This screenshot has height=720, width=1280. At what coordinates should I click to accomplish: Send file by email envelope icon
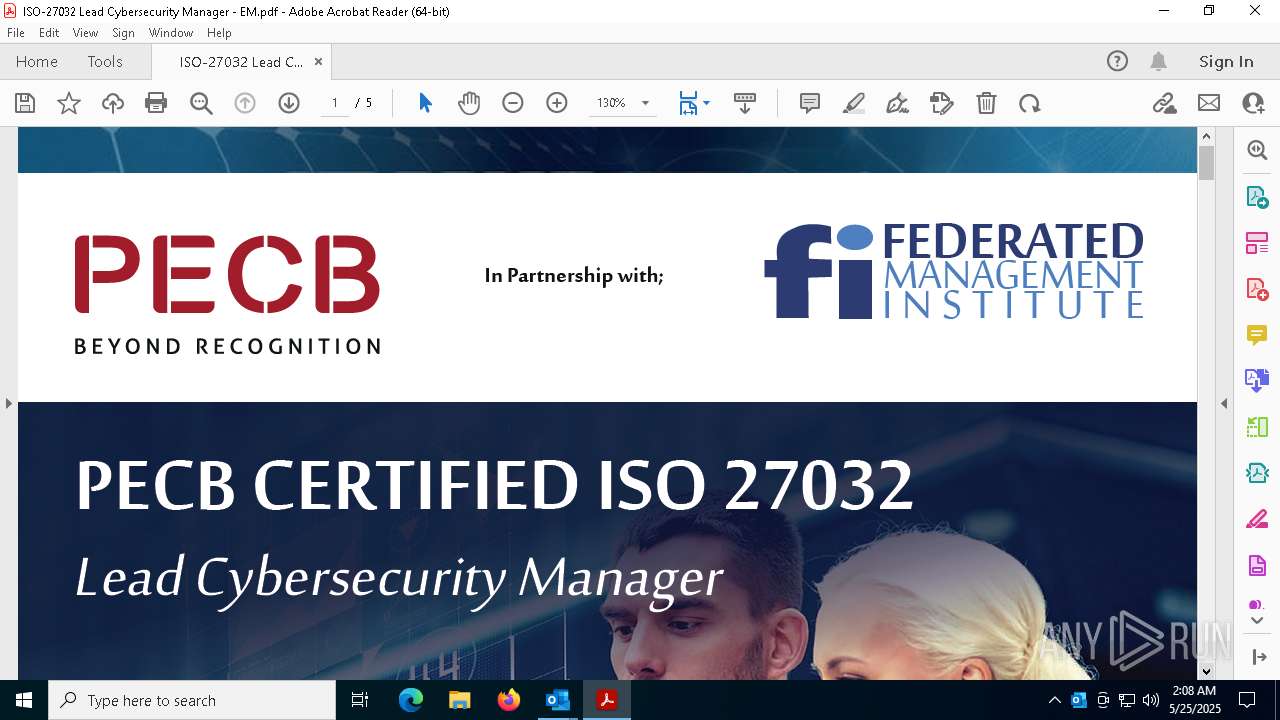coord(1209,103)
